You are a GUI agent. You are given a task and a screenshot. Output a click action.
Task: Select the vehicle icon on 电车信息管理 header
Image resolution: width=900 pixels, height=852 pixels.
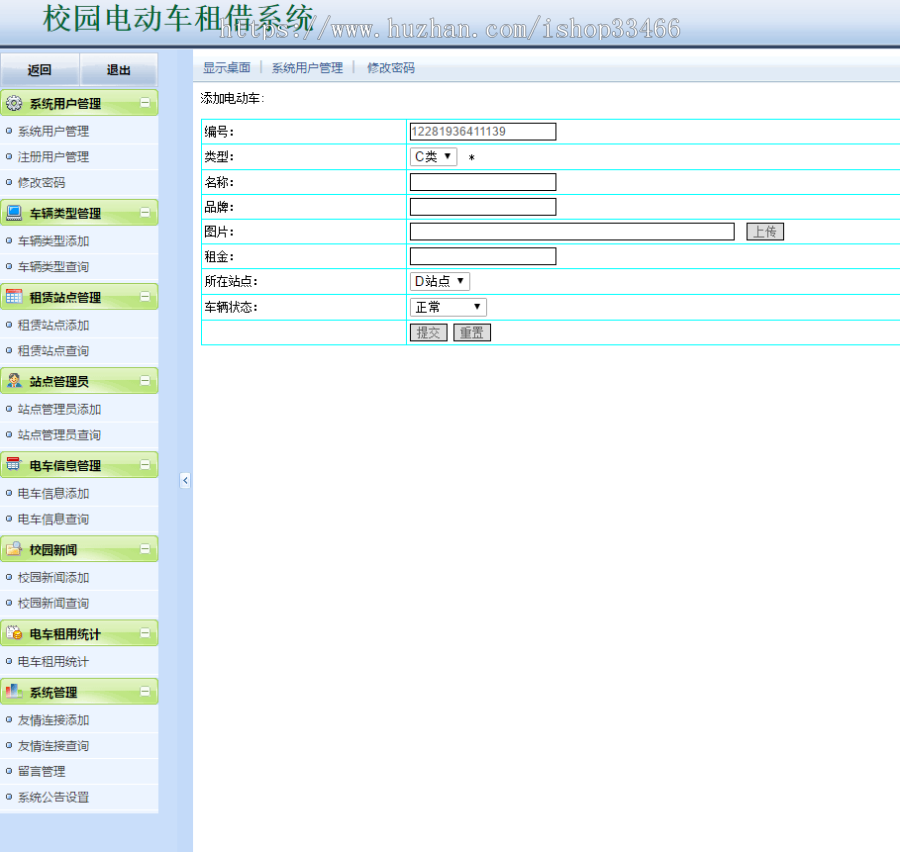point(14,465)
